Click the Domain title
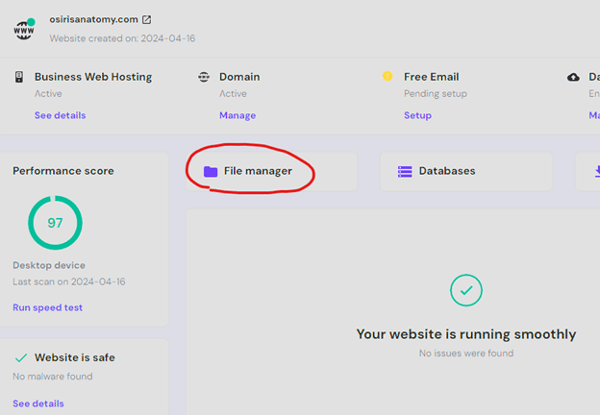The width and height of the screenshot is (600, 415). click(x=240, y=77)
